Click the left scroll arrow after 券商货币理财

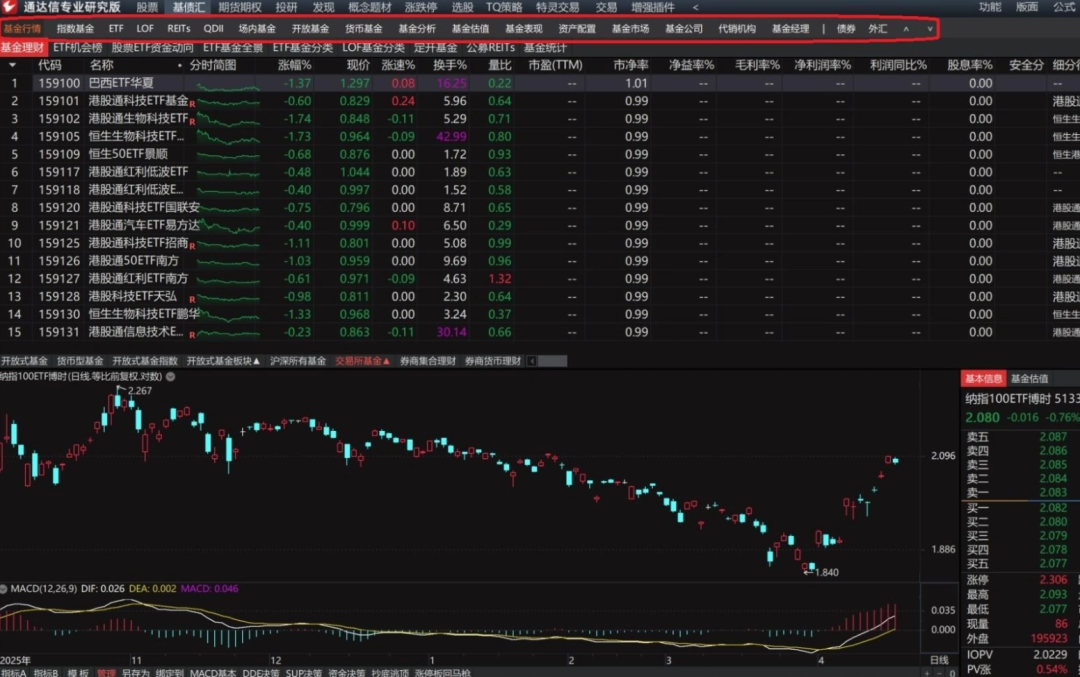point(532,361)
